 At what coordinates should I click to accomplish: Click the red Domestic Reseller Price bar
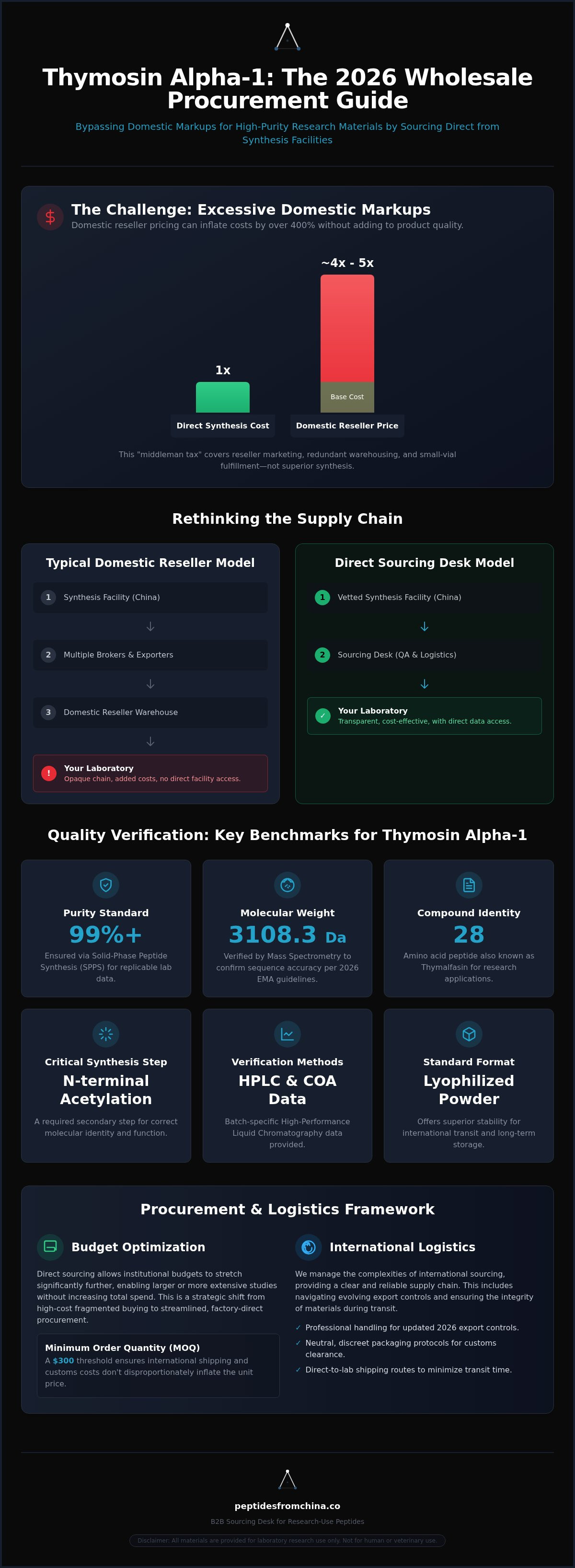(347, 328)
